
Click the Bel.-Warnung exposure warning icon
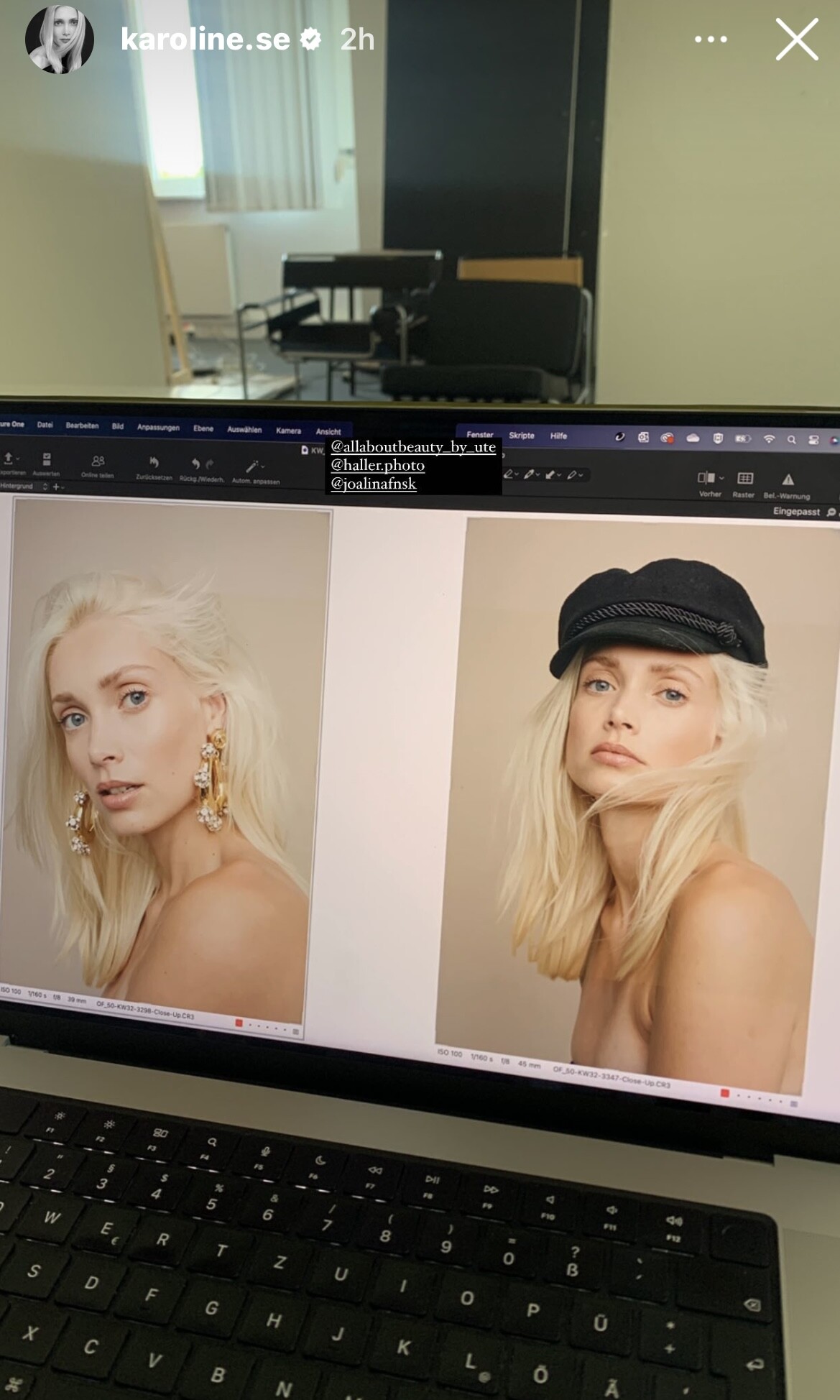[788, 479]
